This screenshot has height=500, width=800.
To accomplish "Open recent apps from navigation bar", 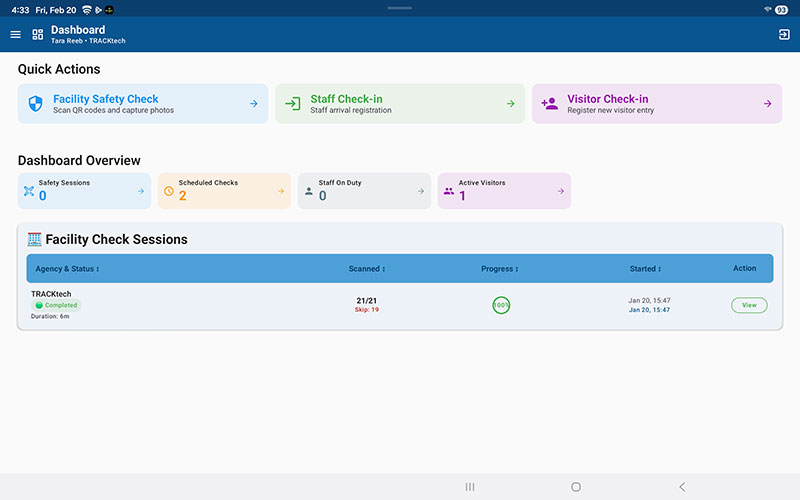I will tap(469, 487).
